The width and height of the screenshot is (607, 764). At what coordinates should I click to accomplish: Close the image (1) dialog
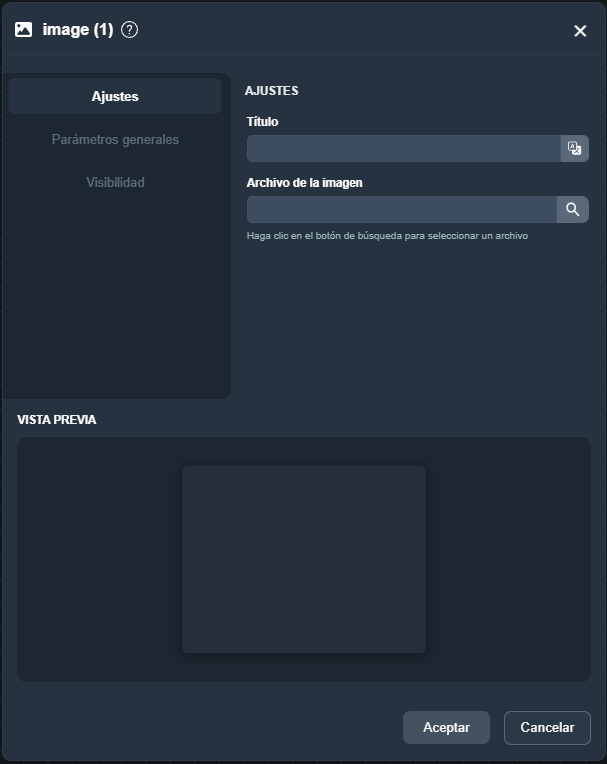point(580,31)
